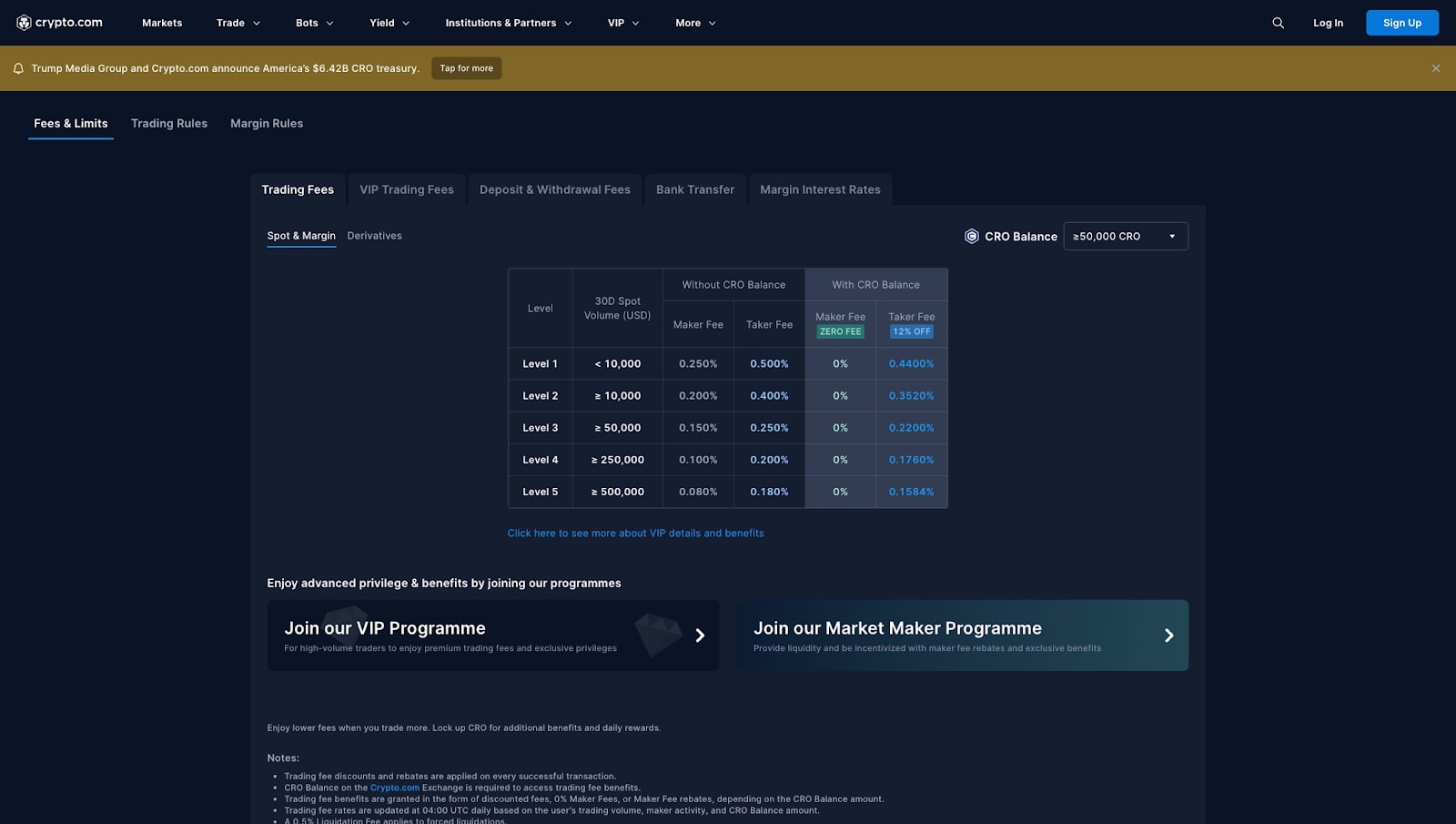This screenshot has height=824, width=1456.
Task: Click the CRO coin icon beside CRO Balance
Action: pos(971,236)
